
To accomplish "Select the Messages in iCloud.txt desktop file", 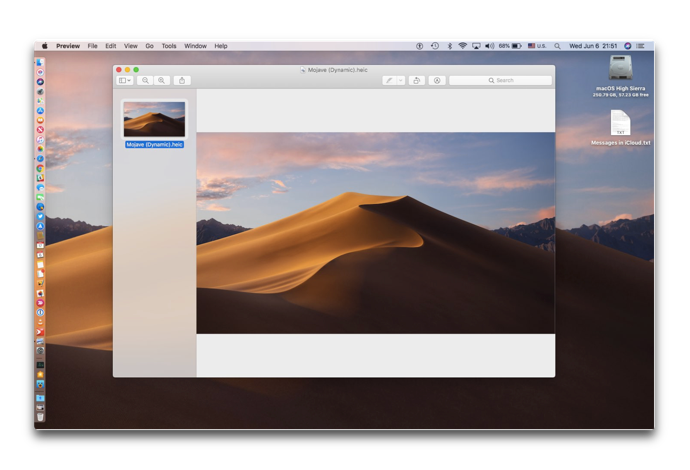I will pos(620,123).
